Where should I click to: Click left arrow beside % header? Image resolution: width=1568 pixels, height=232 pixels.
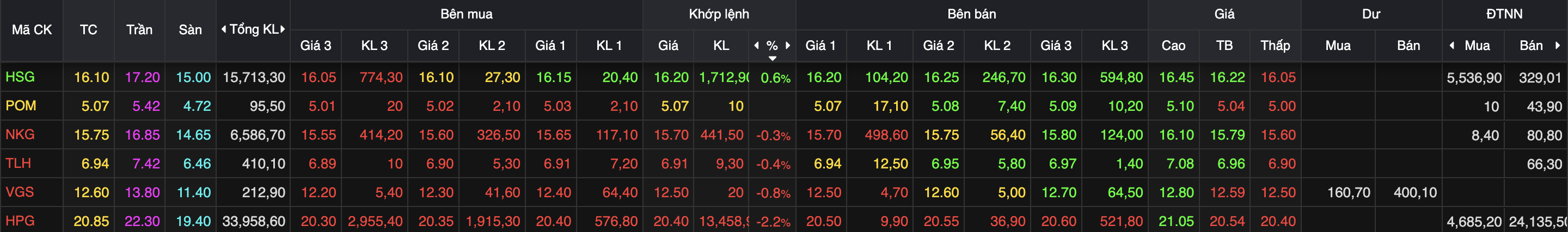tap(757, 46)
